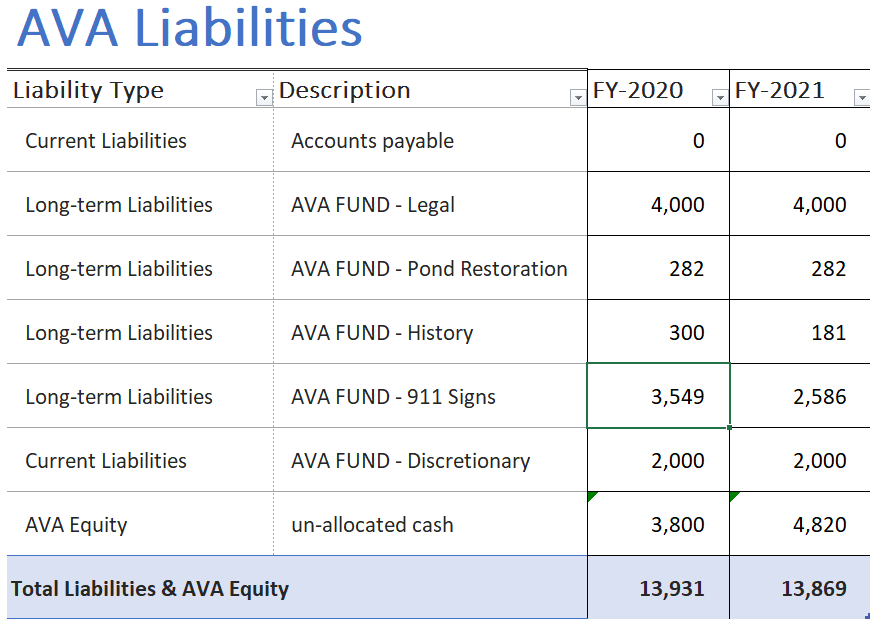Viewport: 870px width, 619px height.
Task: Select the FY-2021 911 Signs value 2,586
Action: click(x=801, y=397)
